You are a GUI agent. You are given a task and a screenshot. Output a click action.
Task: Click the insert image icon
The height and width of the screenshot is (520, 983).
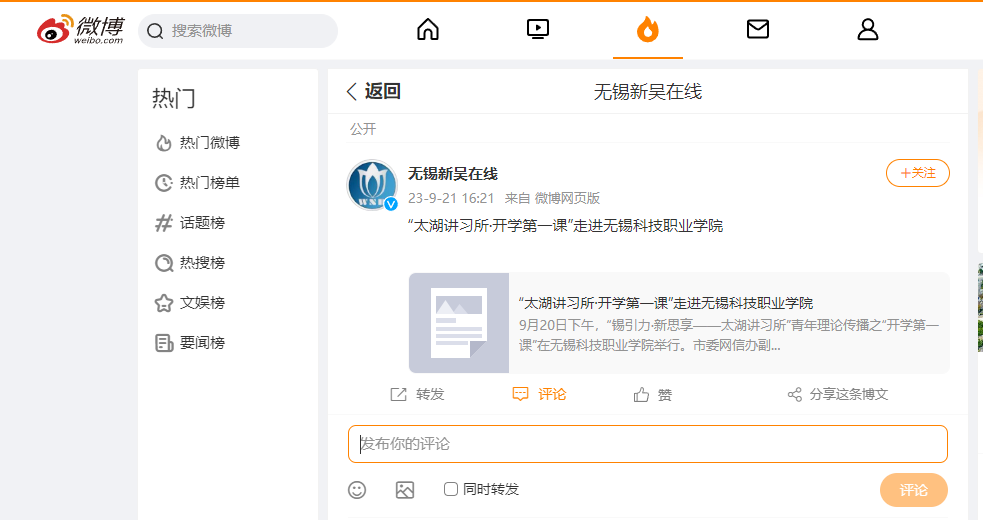click(x=405, y=490)
